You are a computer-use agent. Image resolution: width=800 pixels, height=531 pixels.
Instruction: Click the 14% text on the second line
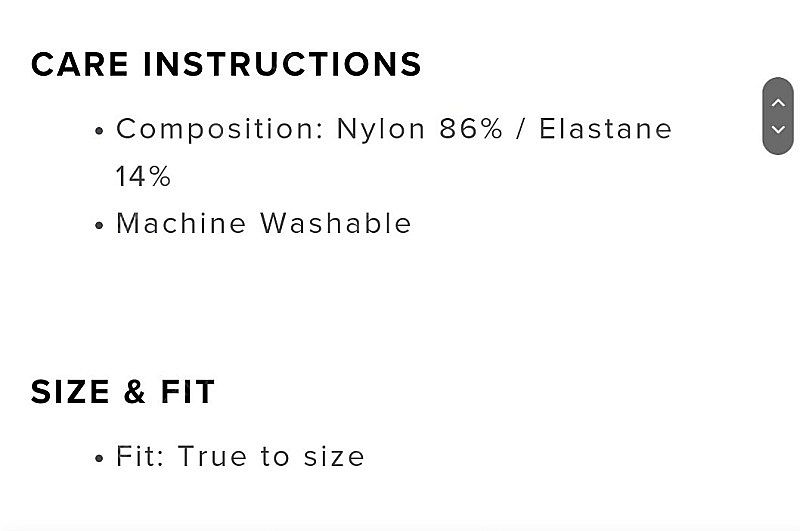143,176
